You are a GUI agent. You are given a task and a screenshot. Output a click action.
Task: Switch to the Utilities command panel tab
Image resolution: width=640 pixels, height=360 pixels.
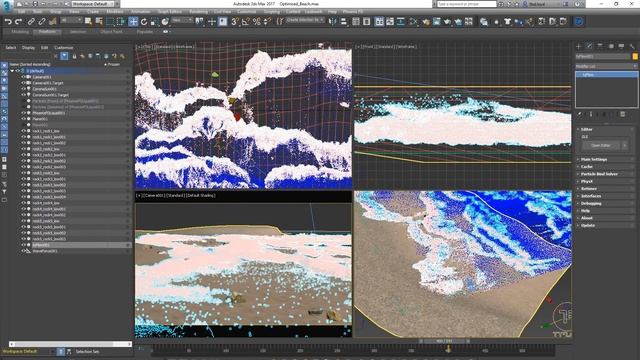632,46
